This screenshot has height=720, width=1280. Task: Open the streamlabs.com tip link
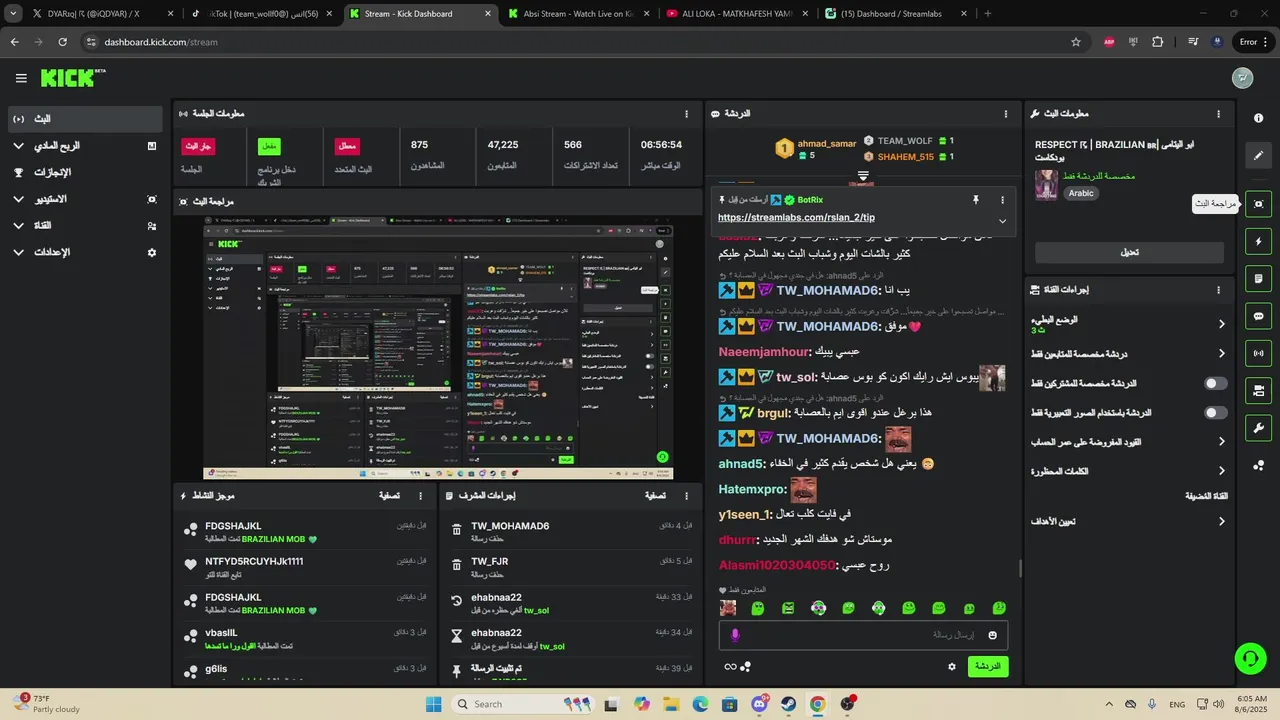(x=796, y=217)
